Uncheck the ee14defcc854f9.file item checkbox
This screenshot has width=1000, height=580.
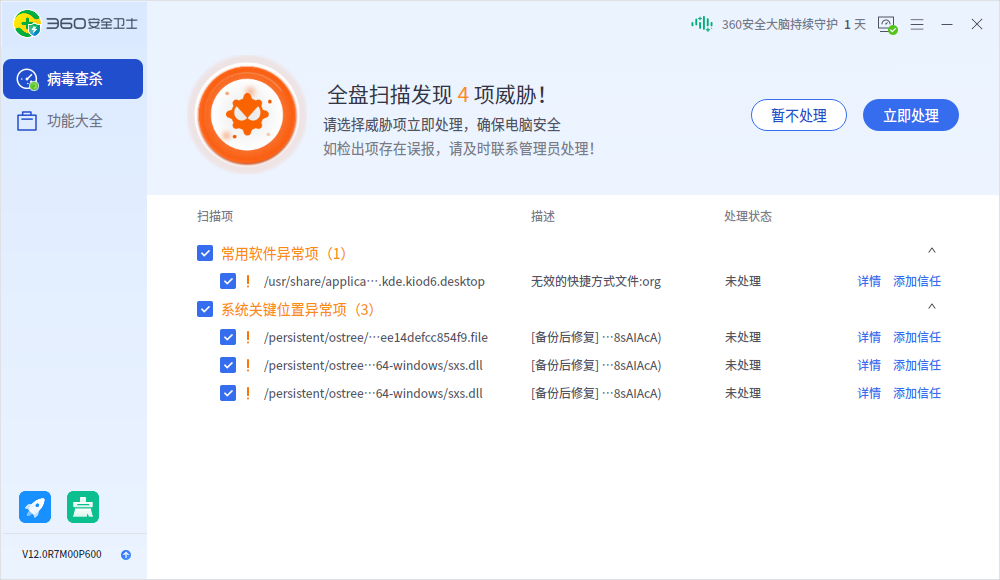[228, 338]
